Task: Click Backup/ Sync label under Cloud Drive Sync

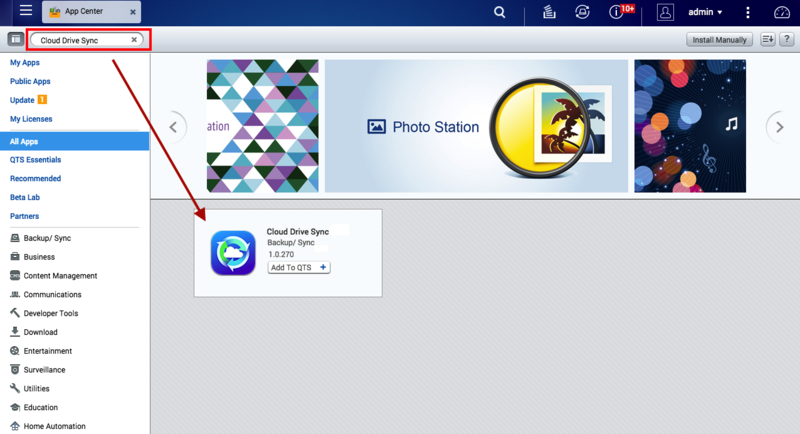Action: point(291,243)
